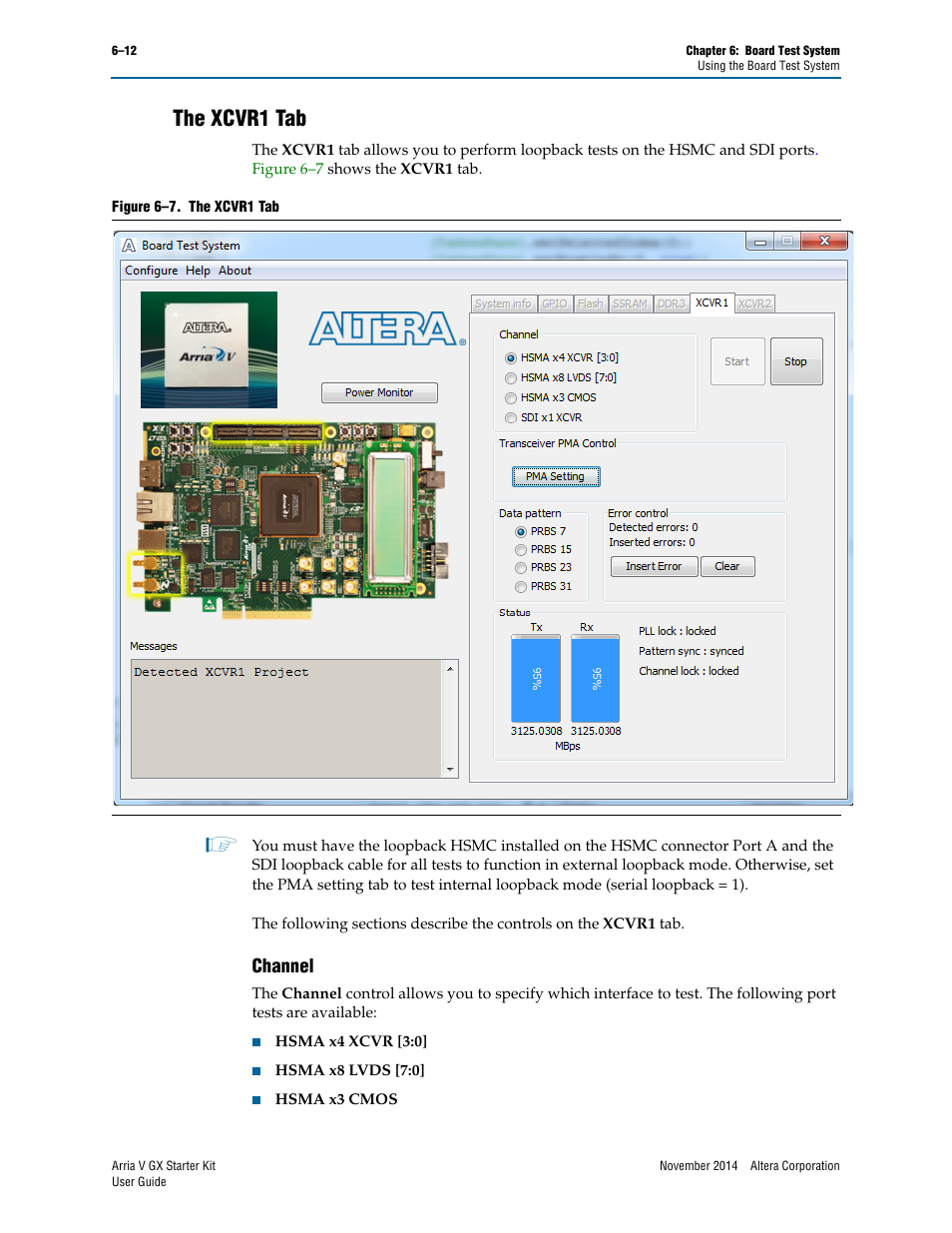Click inside the Messages text box
Image resolution: width=952 pixels, height=1233 pixels.
click(287, 719)
